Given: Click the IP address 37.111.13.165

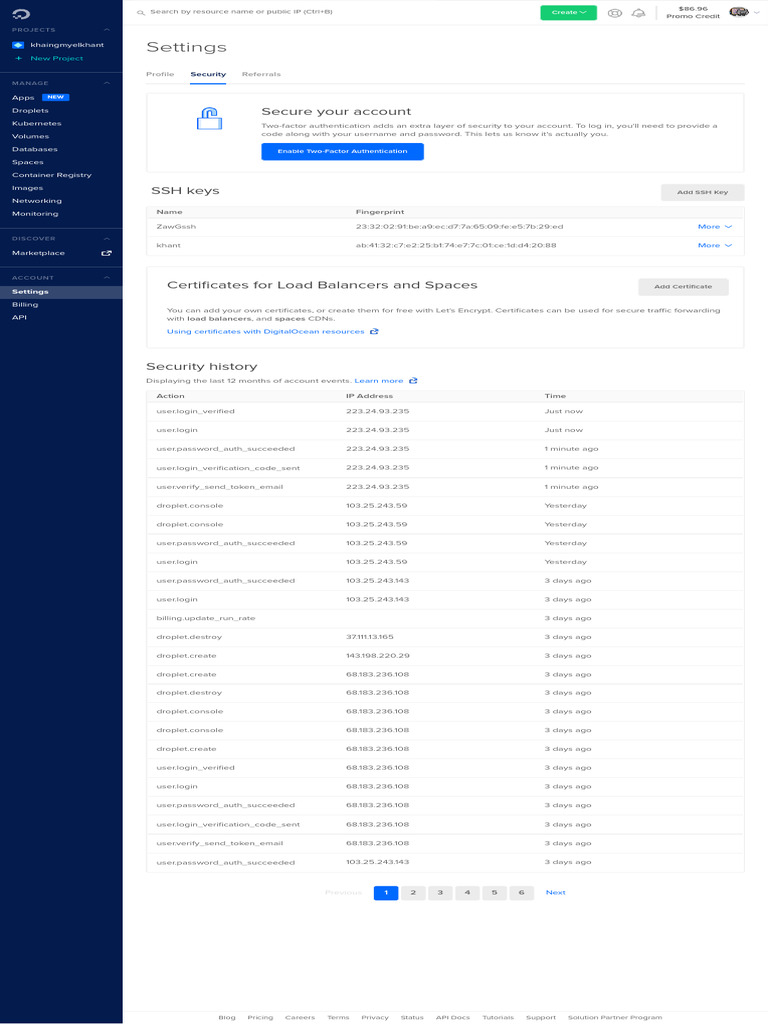Looking at the screenshot, I should point(370,637).
